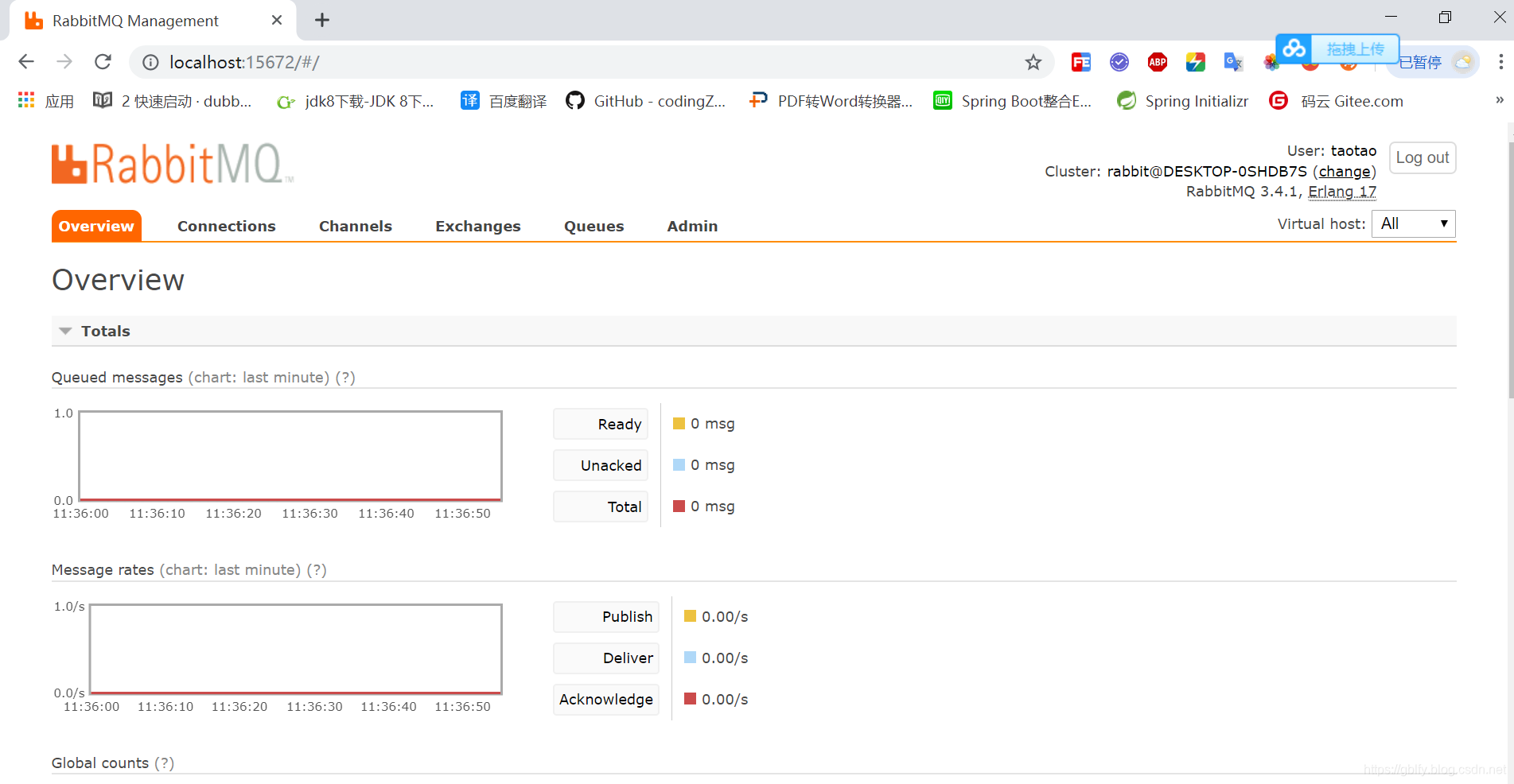Viewport: 1514px width, 784px height.
Task: Reload the RabbitMQ Management page
Action: [x=103, y=62]
